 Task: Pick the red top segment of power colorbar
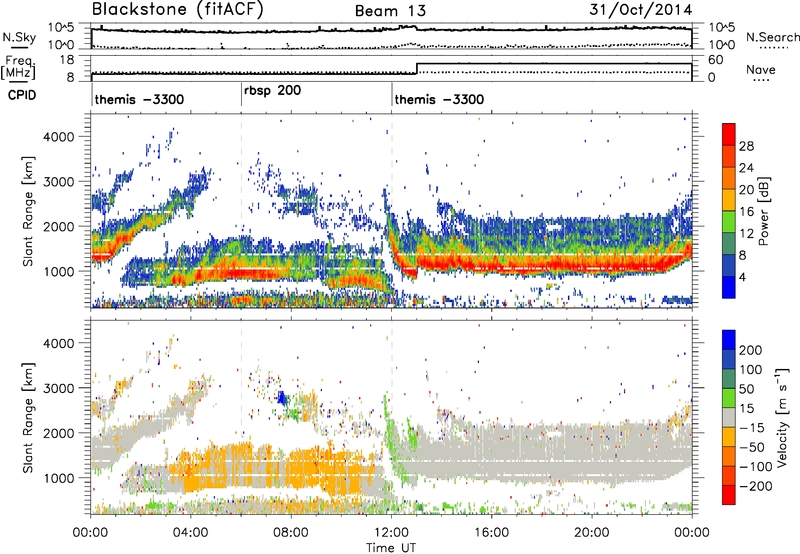click(729, 134)
